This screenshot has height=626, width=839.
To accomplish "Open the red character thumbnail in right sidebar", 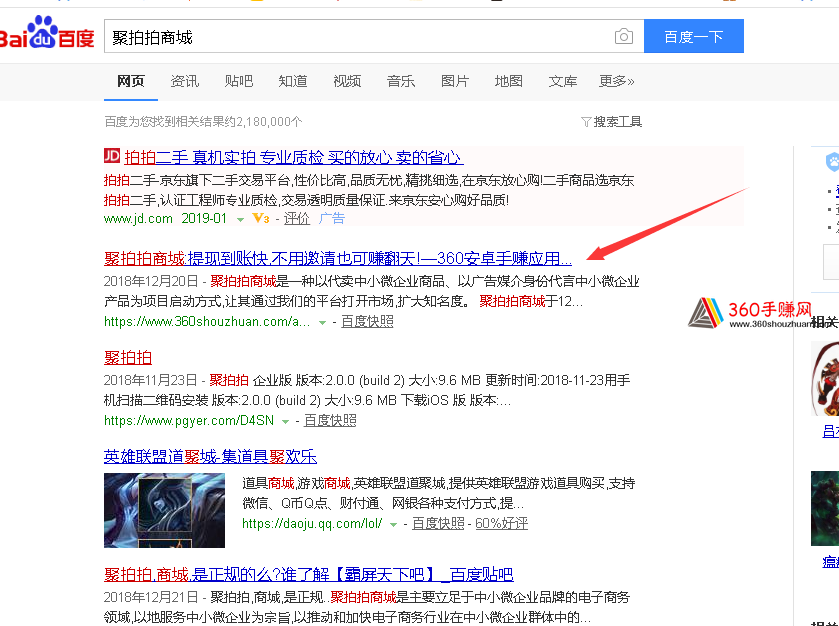I will coord(825,379).
